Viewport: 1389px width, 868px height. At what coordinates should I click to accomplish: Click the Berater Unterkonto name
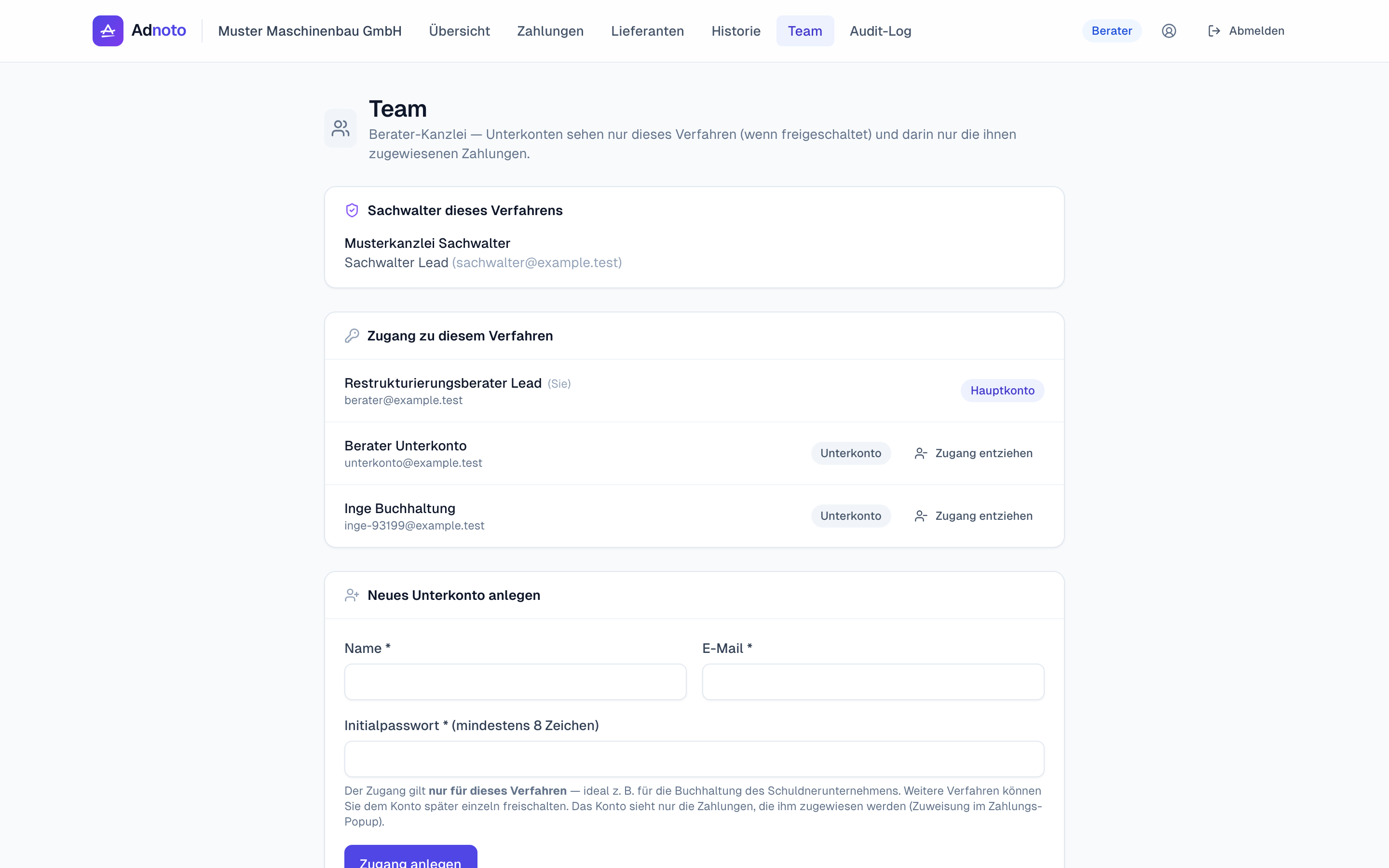coord(405,446)
